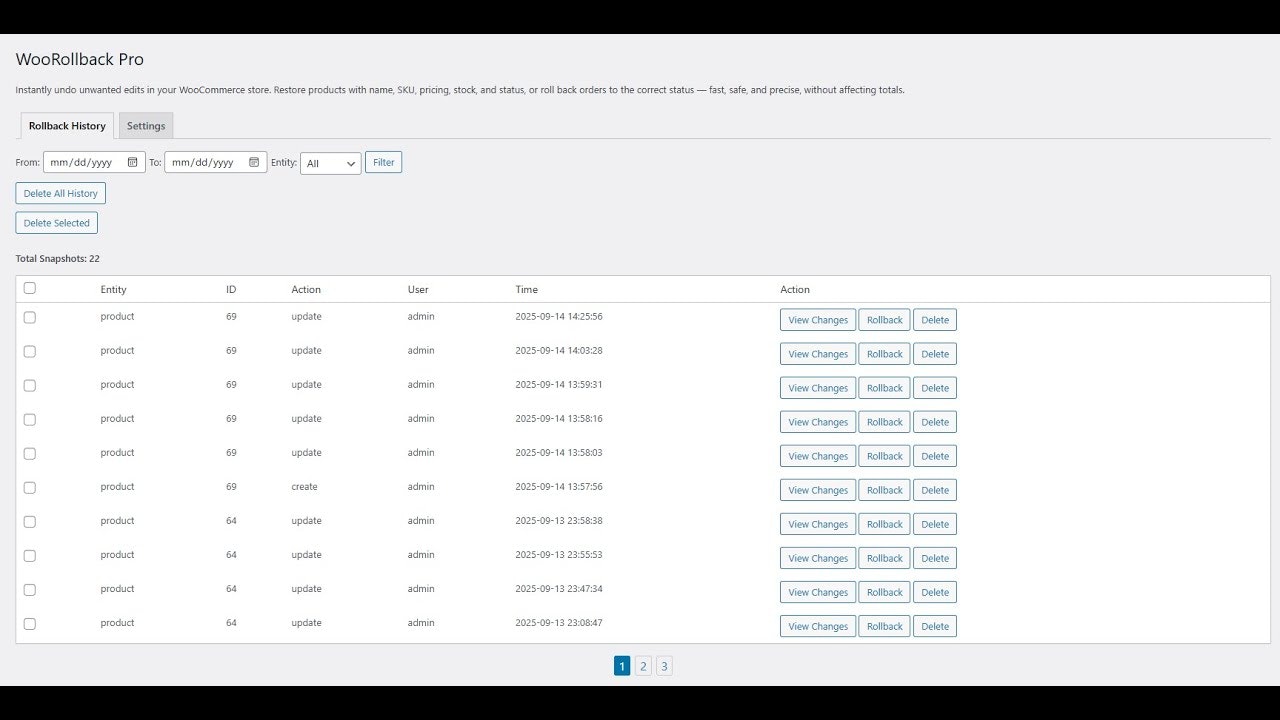
Task: Click the WooRollback Pro page title
Action: coord(80,60)
